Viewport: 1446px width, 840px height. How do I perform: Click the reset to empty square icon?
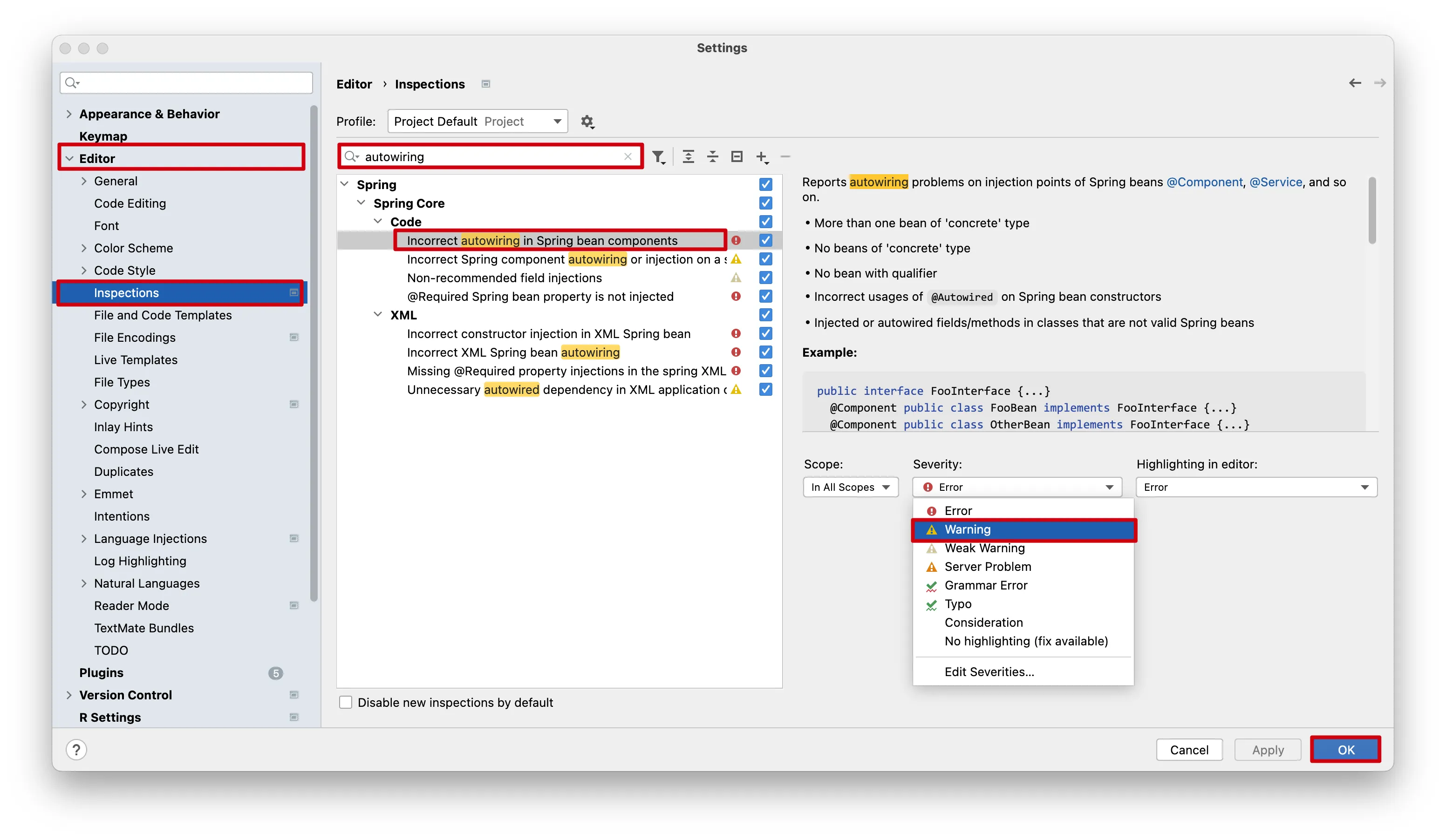coord(737,156)
